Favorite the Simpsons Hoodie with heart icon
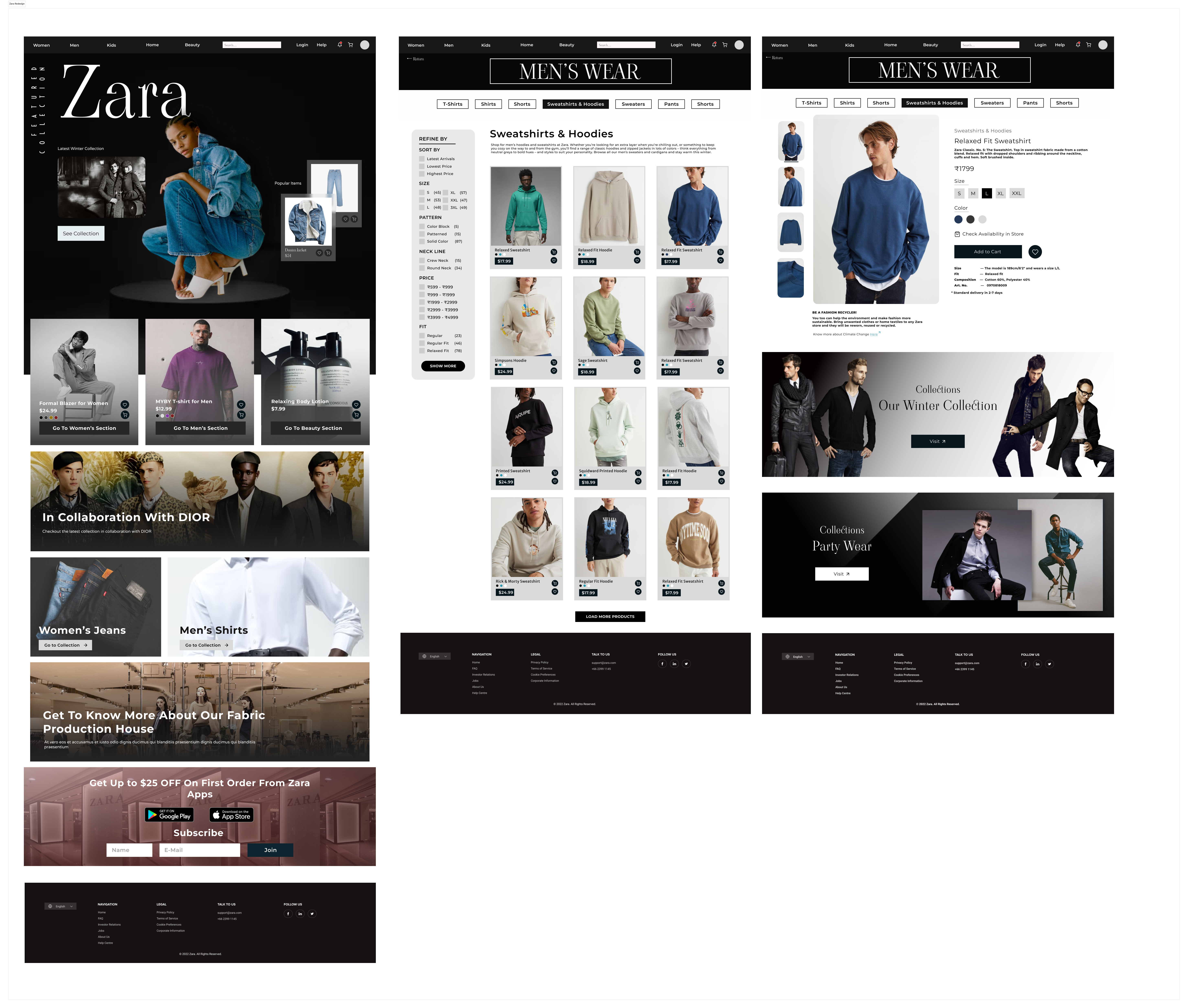The height and width of the screenshot is (1008, 1188). (554, 371)
